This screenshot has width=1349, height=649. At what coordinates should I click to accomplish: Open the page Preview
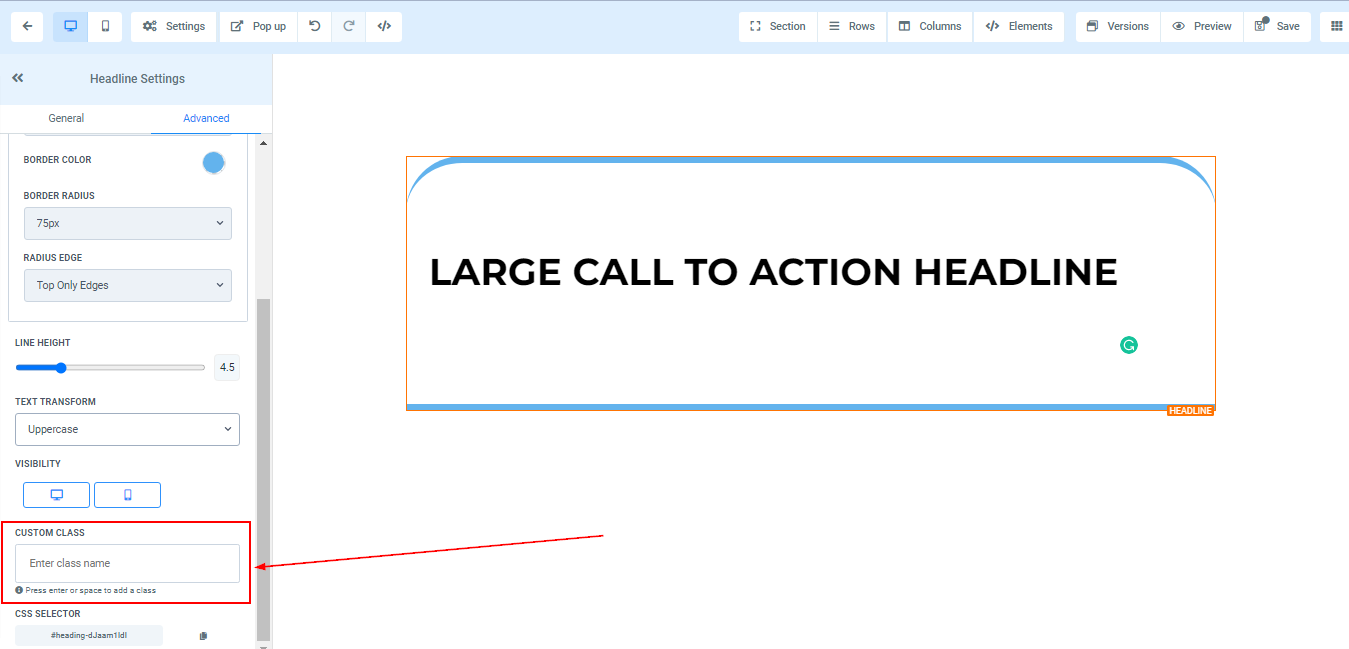pos(1201,26)
